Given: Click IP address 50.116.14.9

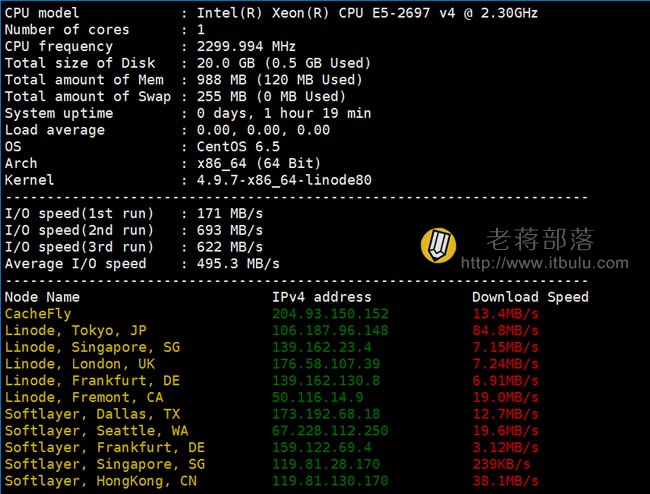Looking at the screenshot, I should pos(318,397).
